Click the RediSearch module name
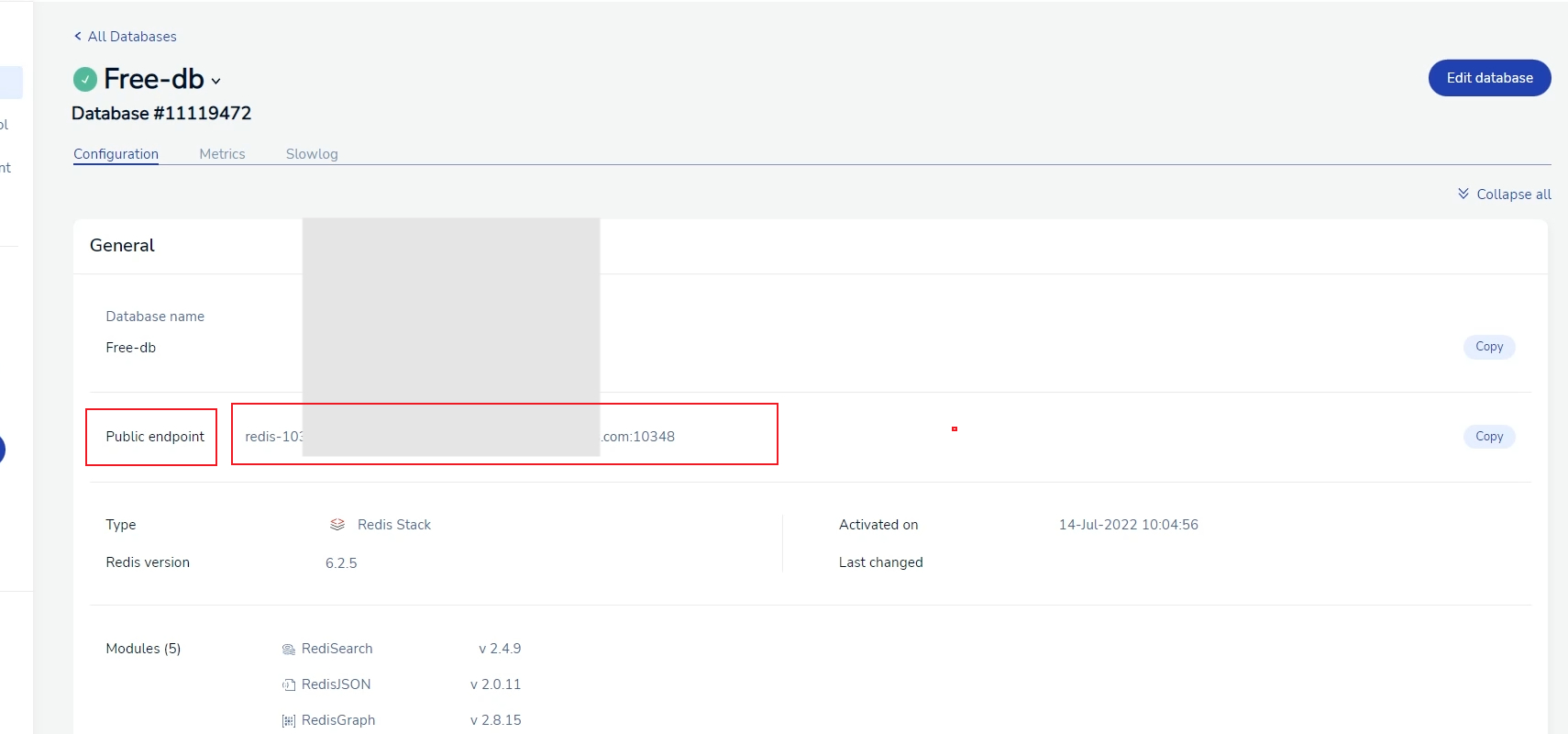Image resolution: width=1568 pixels, height=734 pixels. tap(337, 649)
